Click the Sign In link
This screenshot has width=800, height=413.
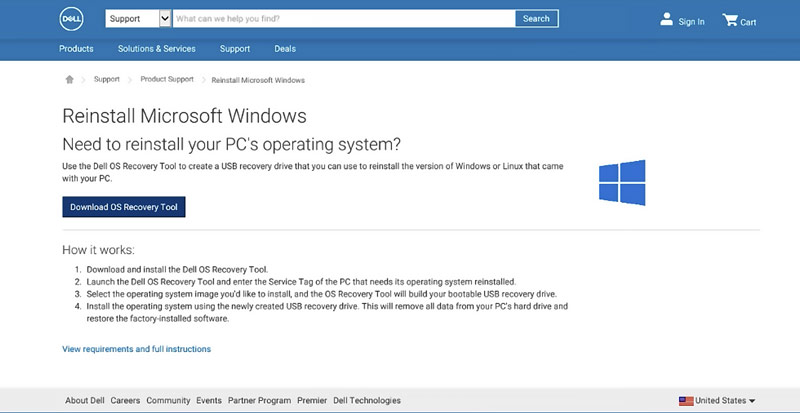691,22
